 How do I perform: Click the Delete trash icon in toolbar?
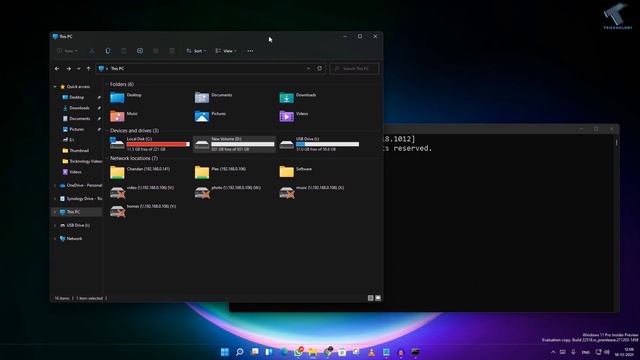[x=172, y=51]
